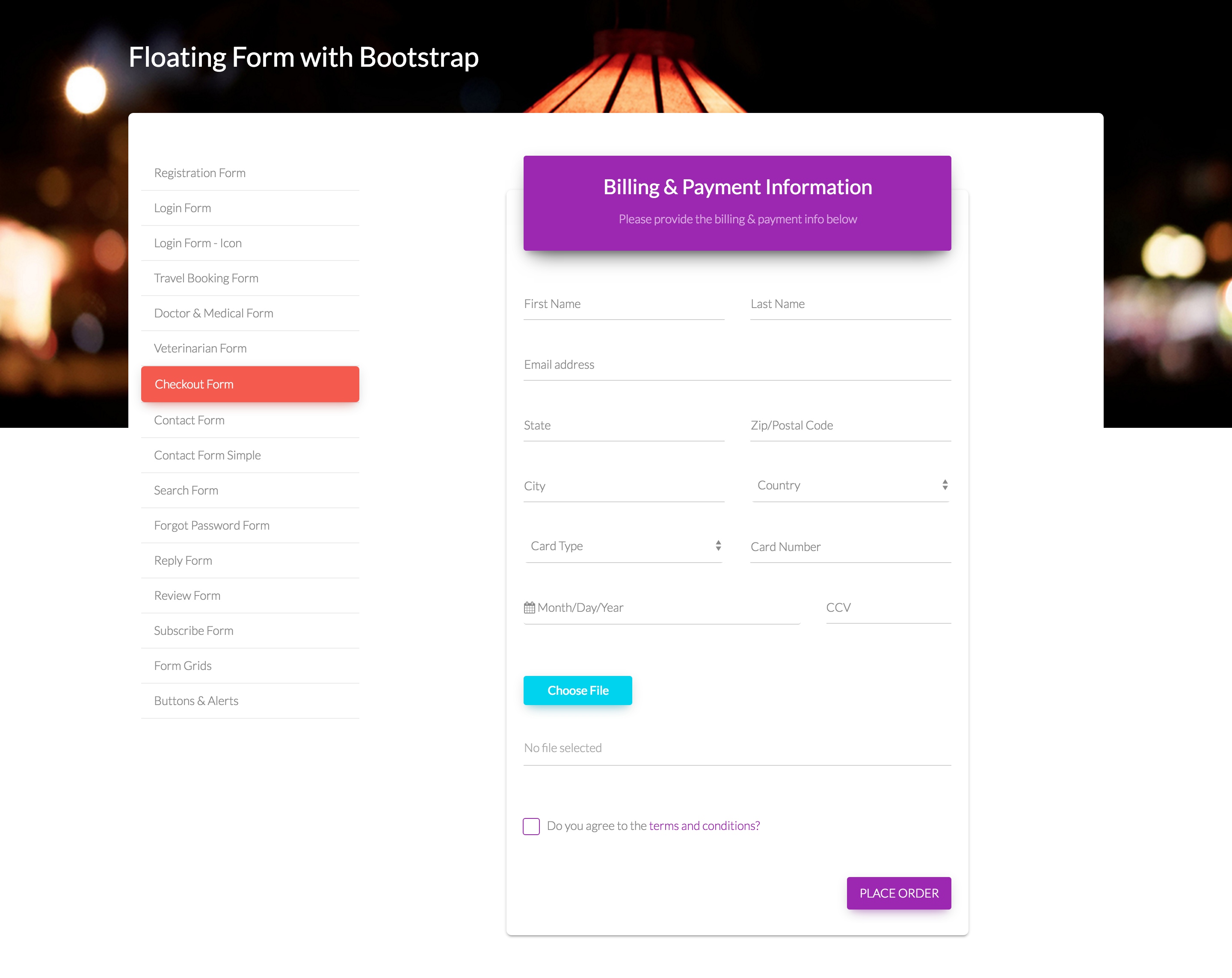
Task: Click the PLACE ORDER button
Action: point(898,892)
